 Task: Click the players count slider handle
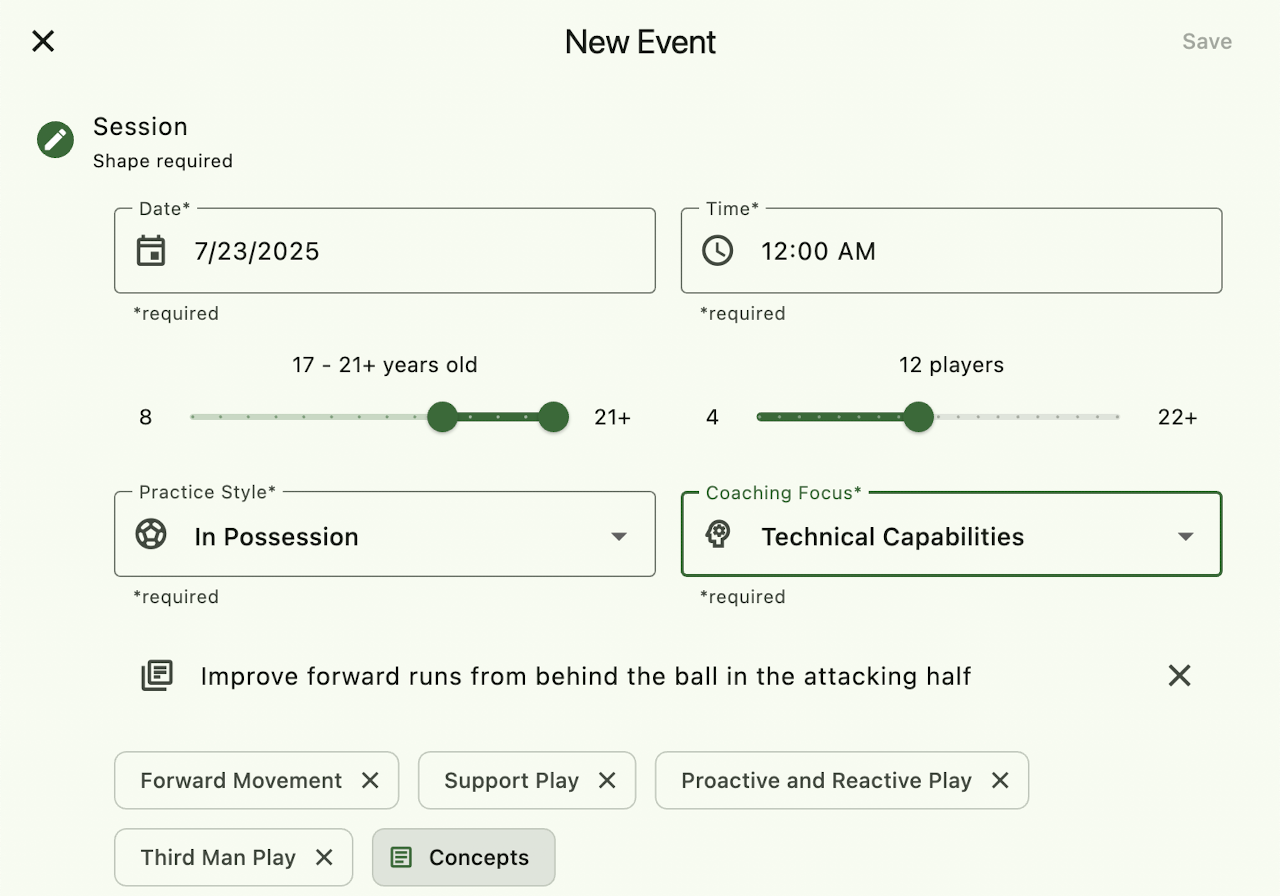tap(918, 417)
